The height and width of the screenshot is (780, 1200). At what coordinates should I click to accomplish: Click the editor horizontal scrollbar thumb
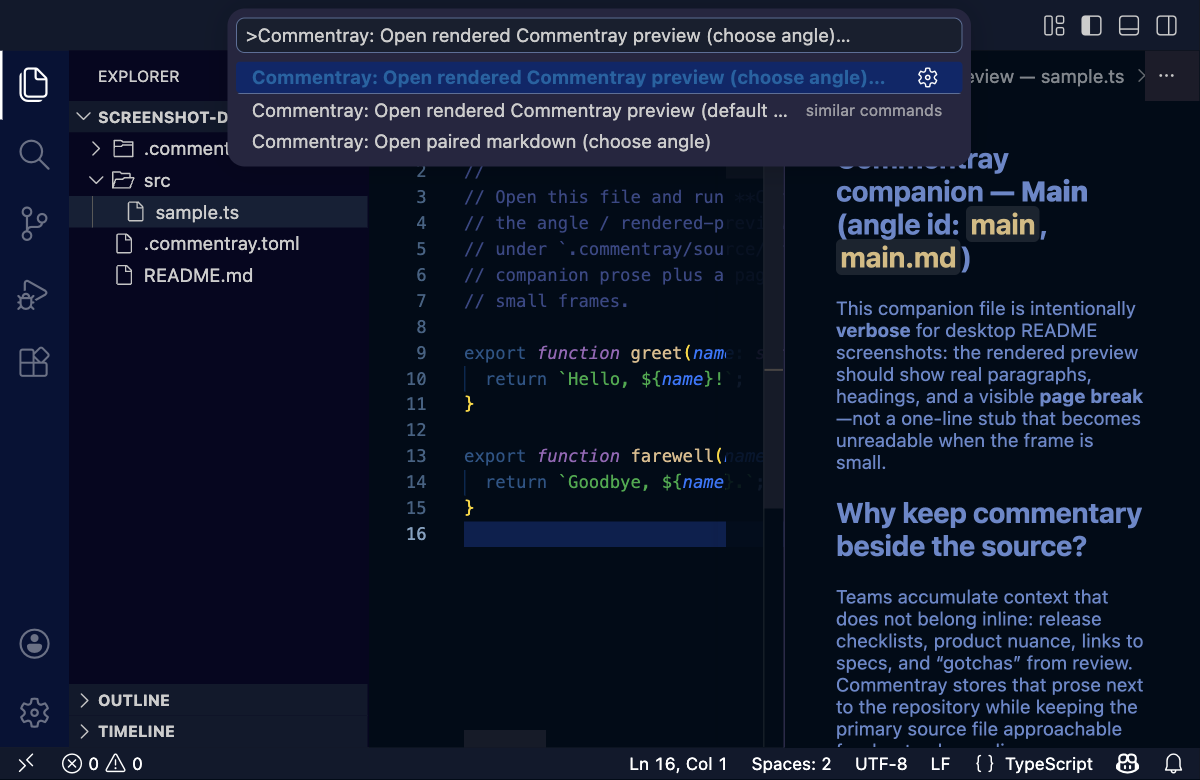(505, 738)
